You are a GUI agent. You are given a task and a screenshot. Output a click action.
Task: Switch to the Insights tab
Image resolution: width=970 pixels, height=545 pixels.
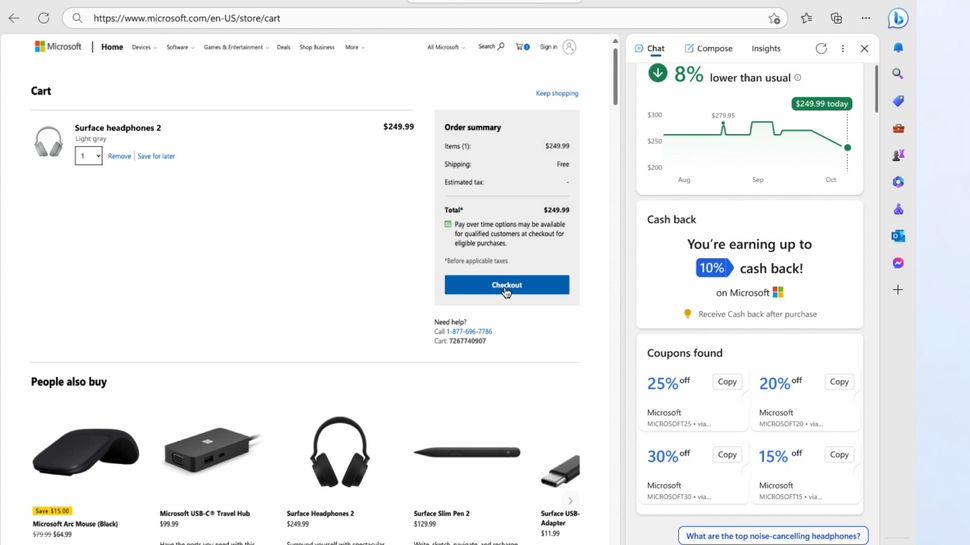(x=766, y=48)
